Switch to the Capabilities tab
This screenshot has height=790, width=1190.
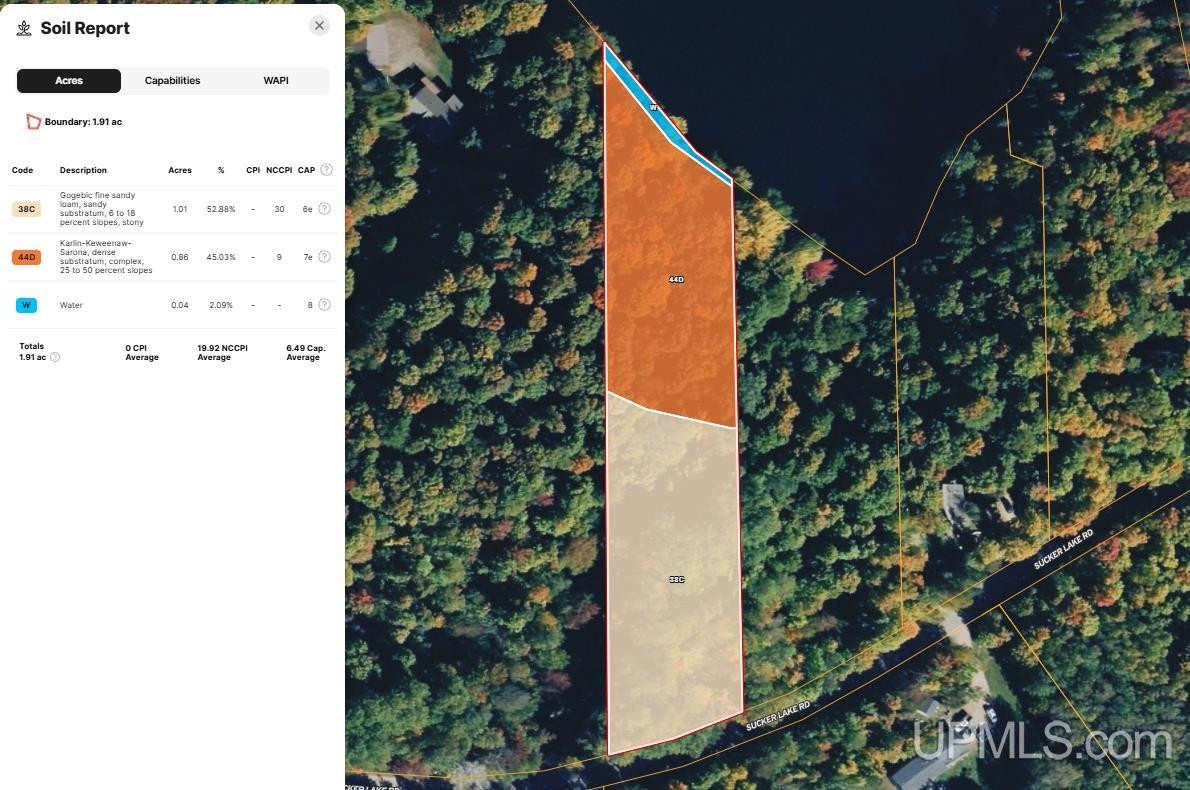click(x=172, y=80)
